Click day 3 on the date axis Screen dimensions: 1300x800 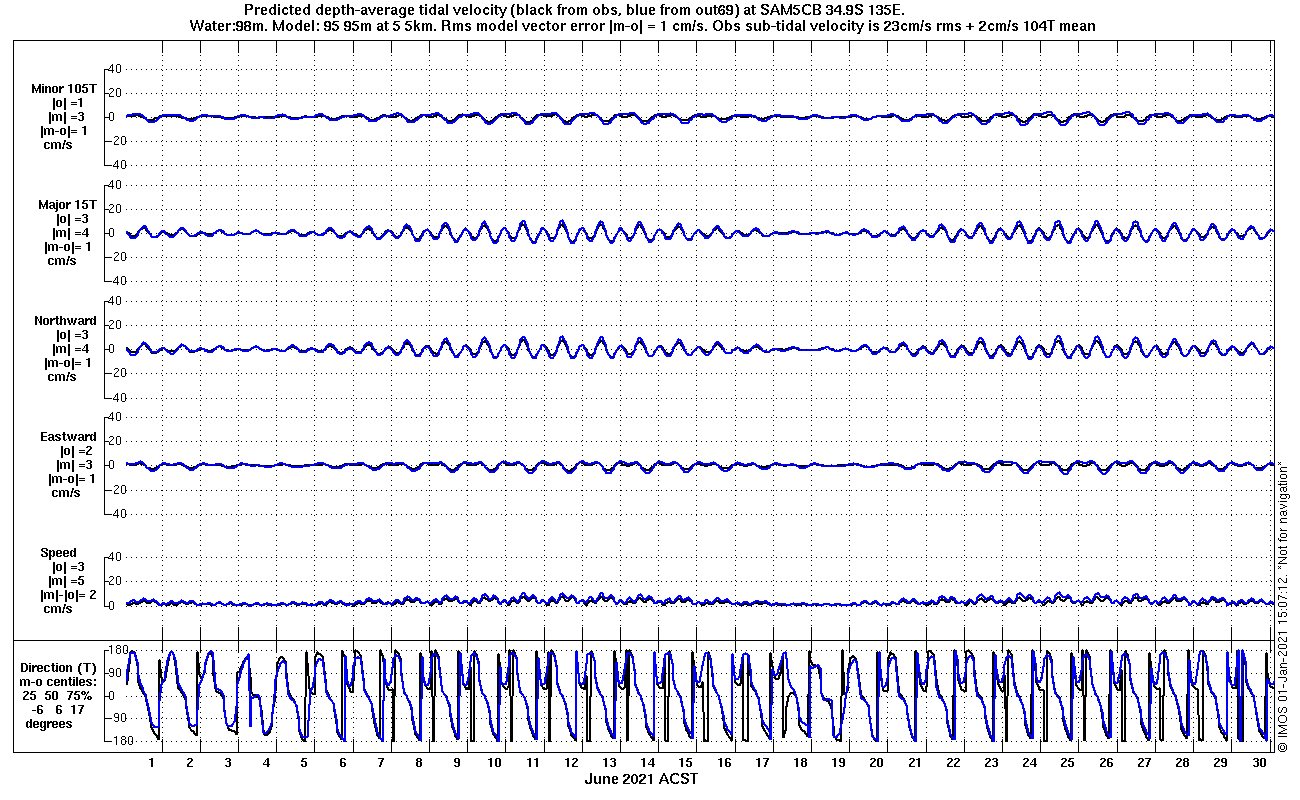point(228,762)
